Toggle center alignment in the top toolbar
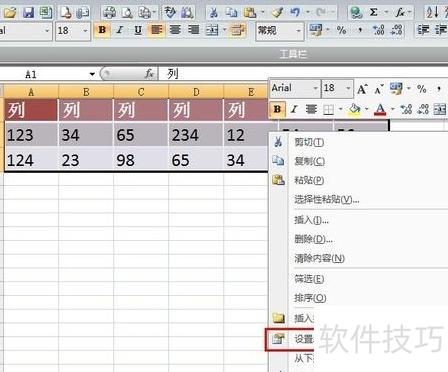Viewport: 448px width, 372px height. pyautogui.click(x=175, y=30)
